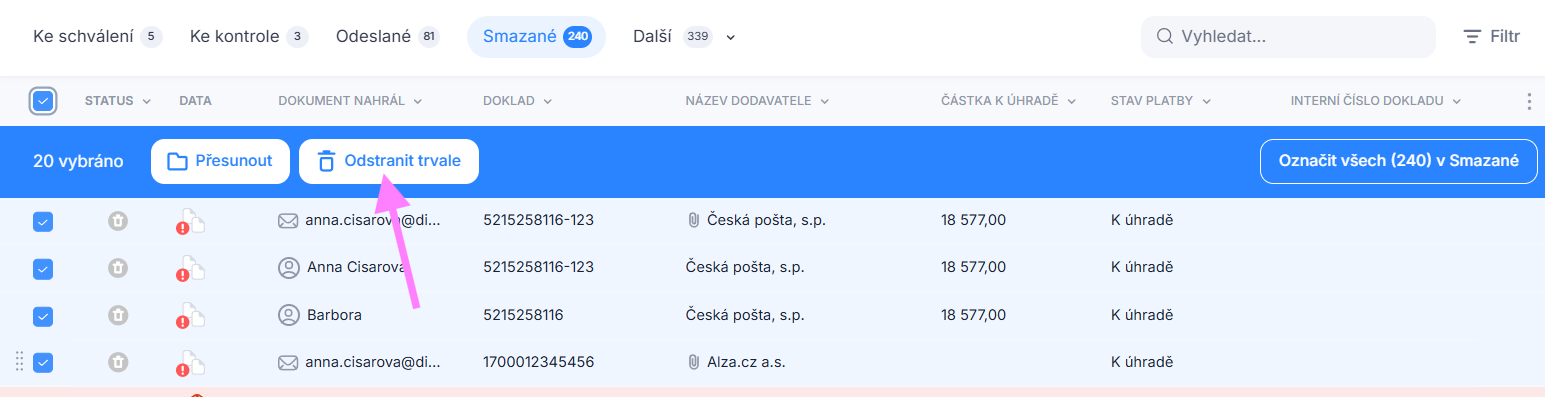Click the user avatar icon beside Anna Cisarova
Image resolution: width=1545 pixels, height=397 pixels.
point(289,267)
